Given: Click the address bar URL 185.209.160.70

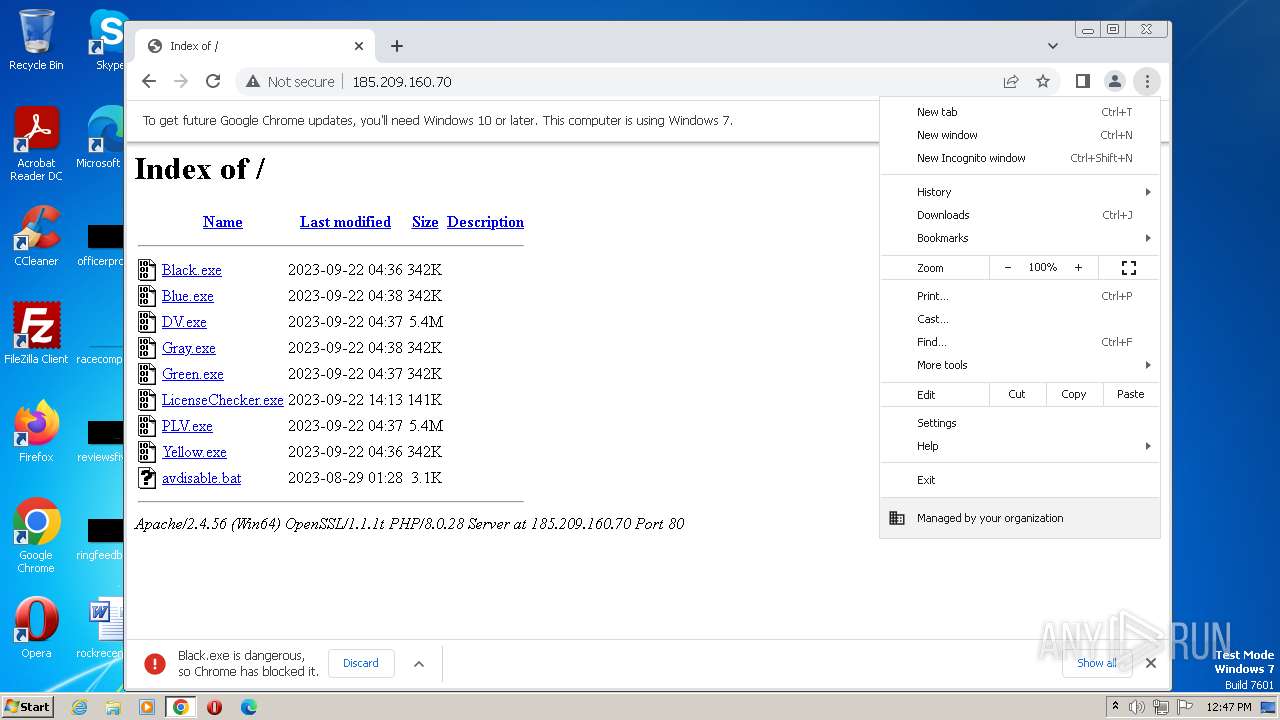Looking at the screenshot, I should click(x=402, y=82).
